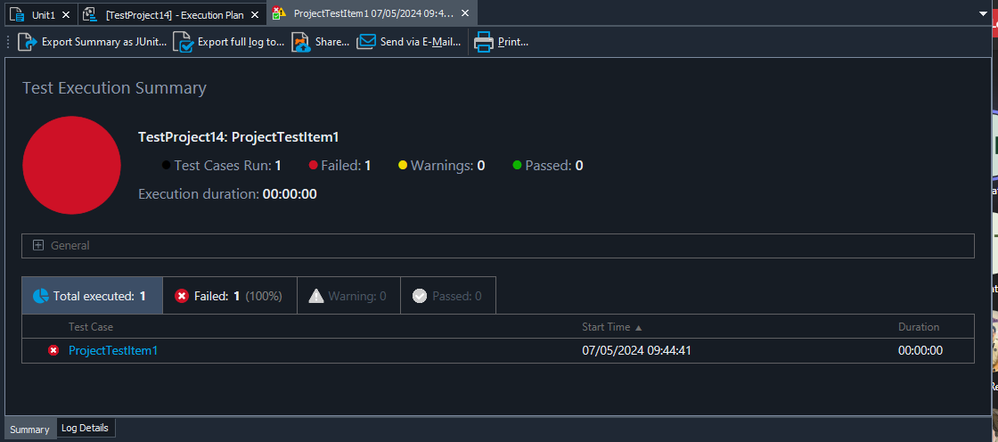Click the Test Cases Run: 1 text

[227, 166]
